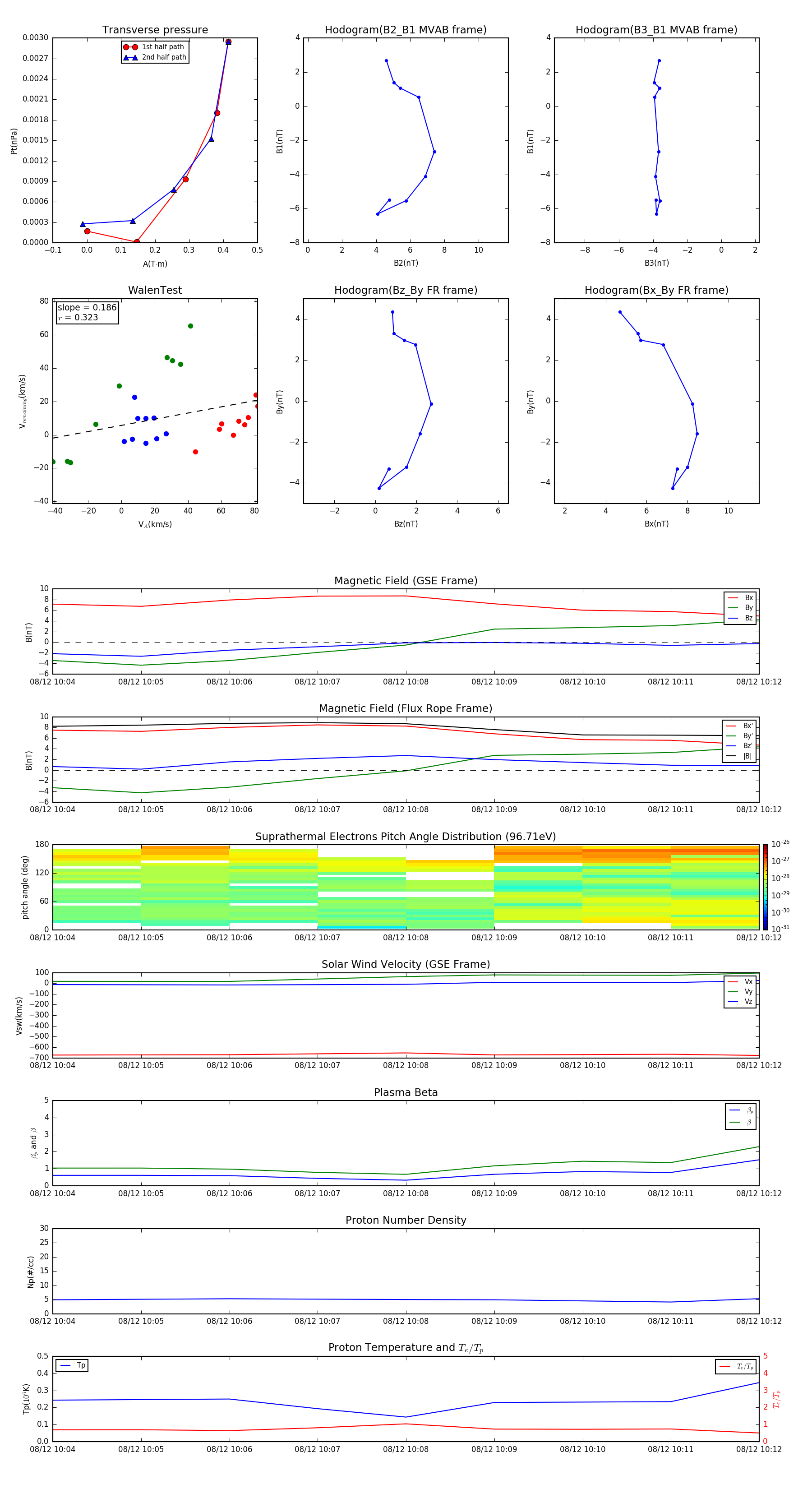Image resolution: width=812 pixels, height=1489 pixels.
Task: Click the 'r = 0.323' annotation text
Action: point(78,317)
